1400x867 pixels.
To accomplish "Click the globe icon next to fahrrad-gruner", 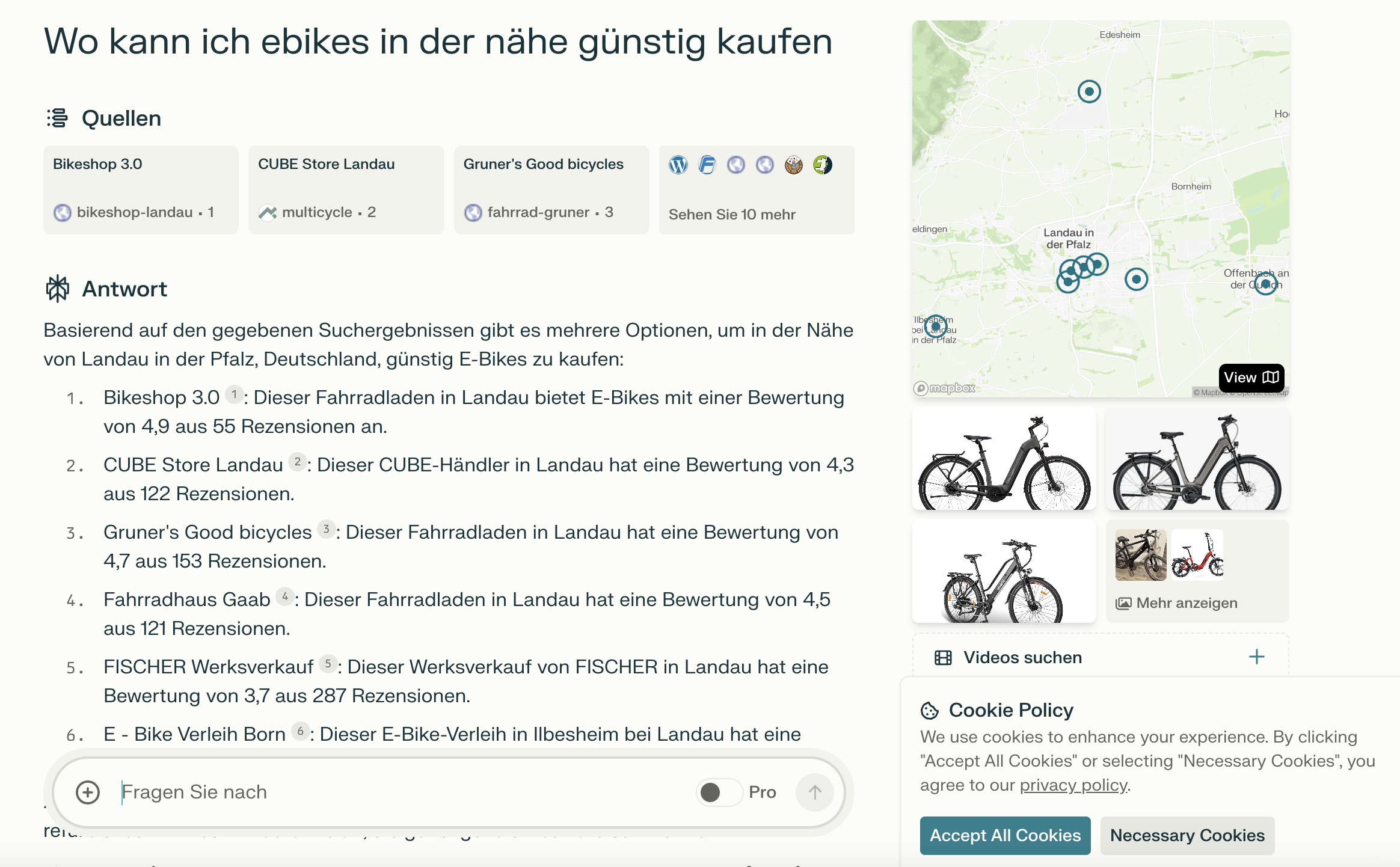I will pyautogui.click(x=473, y=212).
